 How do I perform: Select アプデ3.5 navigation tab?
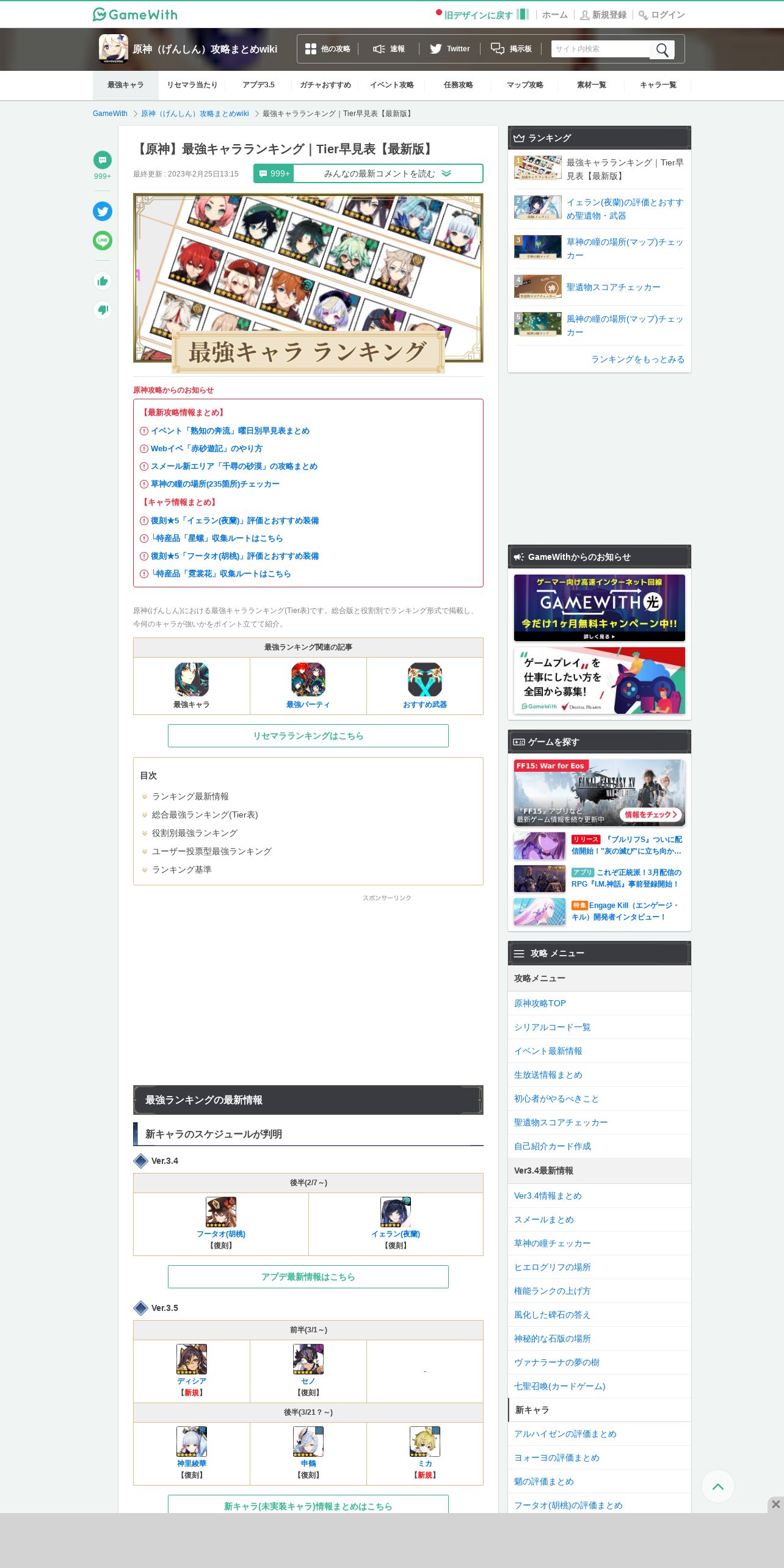pos(259,85)
